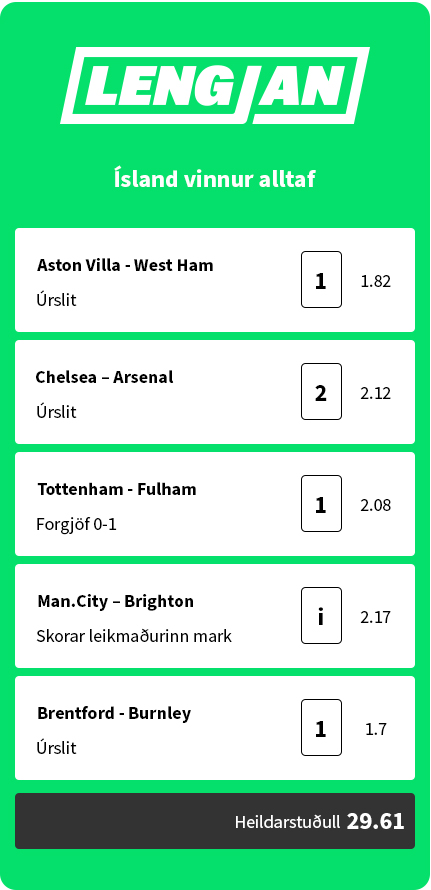Viewport: 431px width, 890px height.
Task: Open the Man.City – Brighton match title
Action: point(116,601)
